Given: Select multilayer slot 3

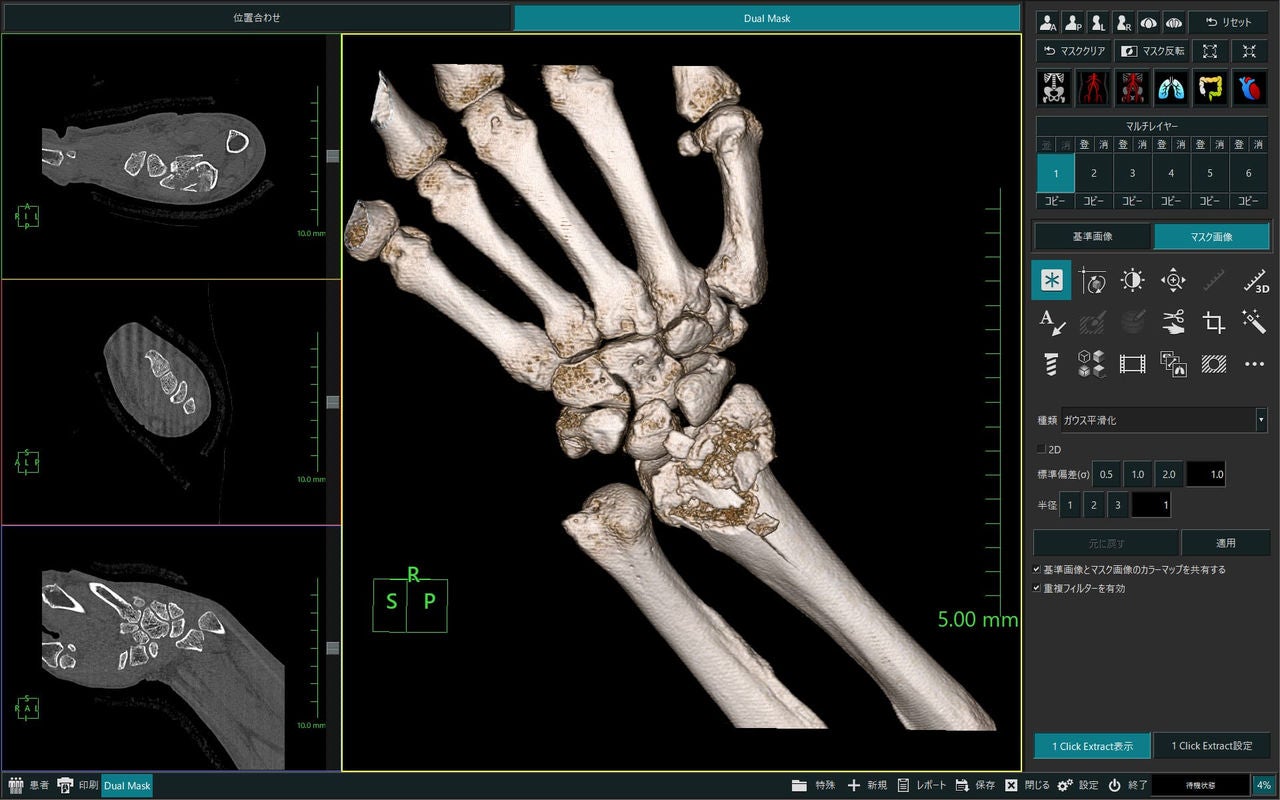Looking at the screenshot, I should [x=1132, y=173].
